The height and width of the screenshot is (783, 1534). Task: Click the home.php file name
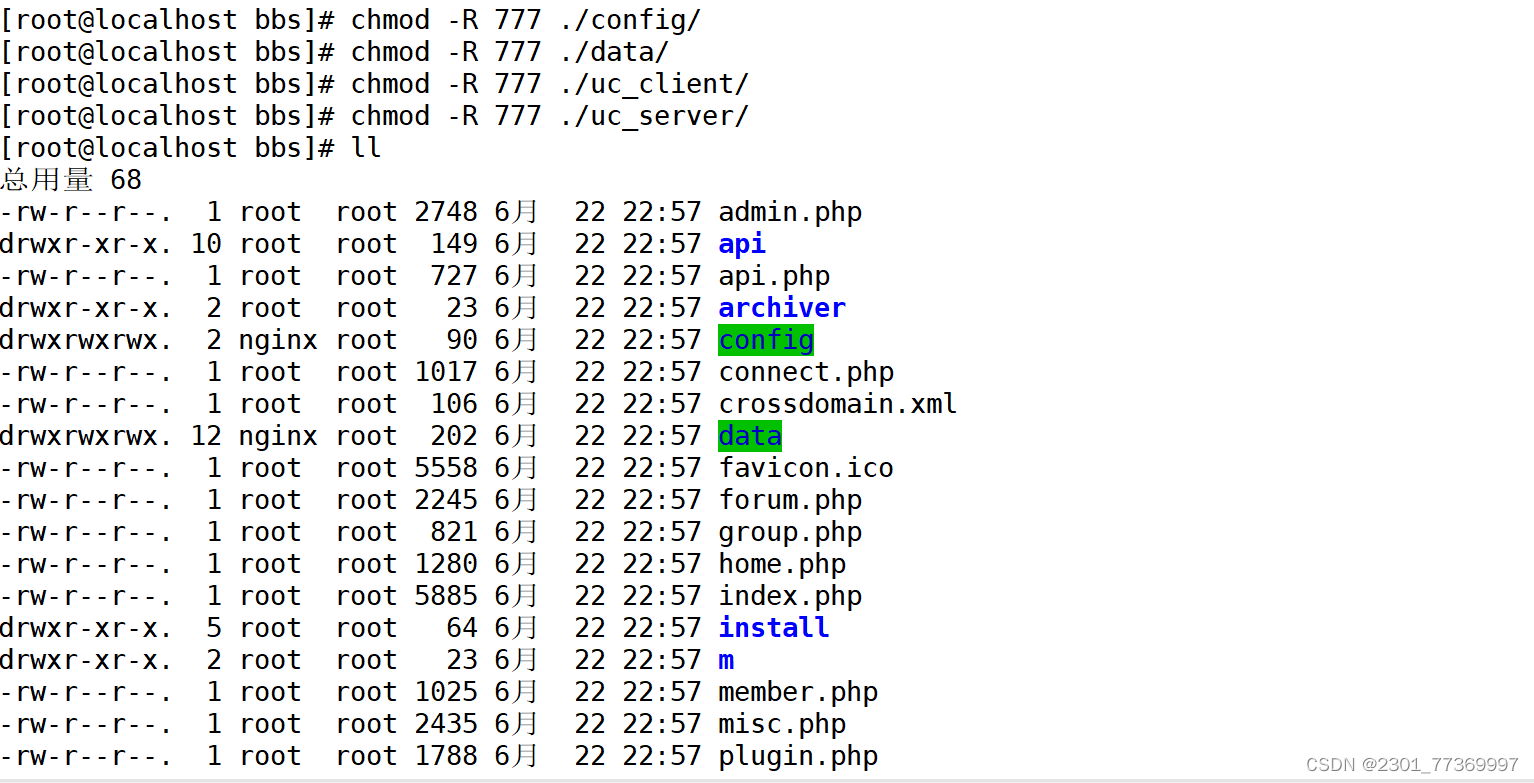(782, 564)
